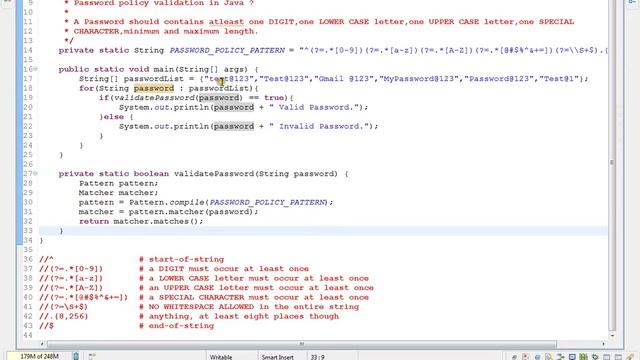Viewport: 640px width, 360px height.
Task: Click //(?=.*[A-Z]) comment on line 39
Action: click(x=71, y=288)
